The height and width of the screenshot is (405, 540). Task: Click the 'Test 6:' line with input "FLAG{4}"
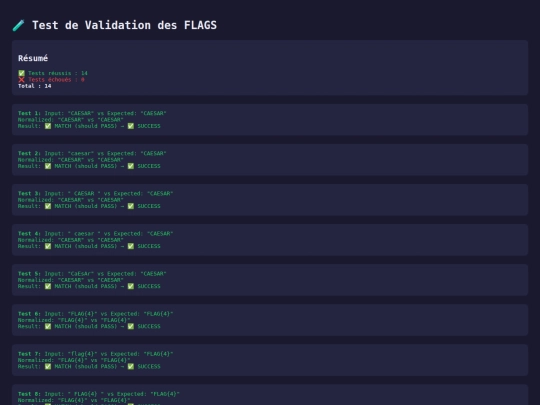[95, 314]
